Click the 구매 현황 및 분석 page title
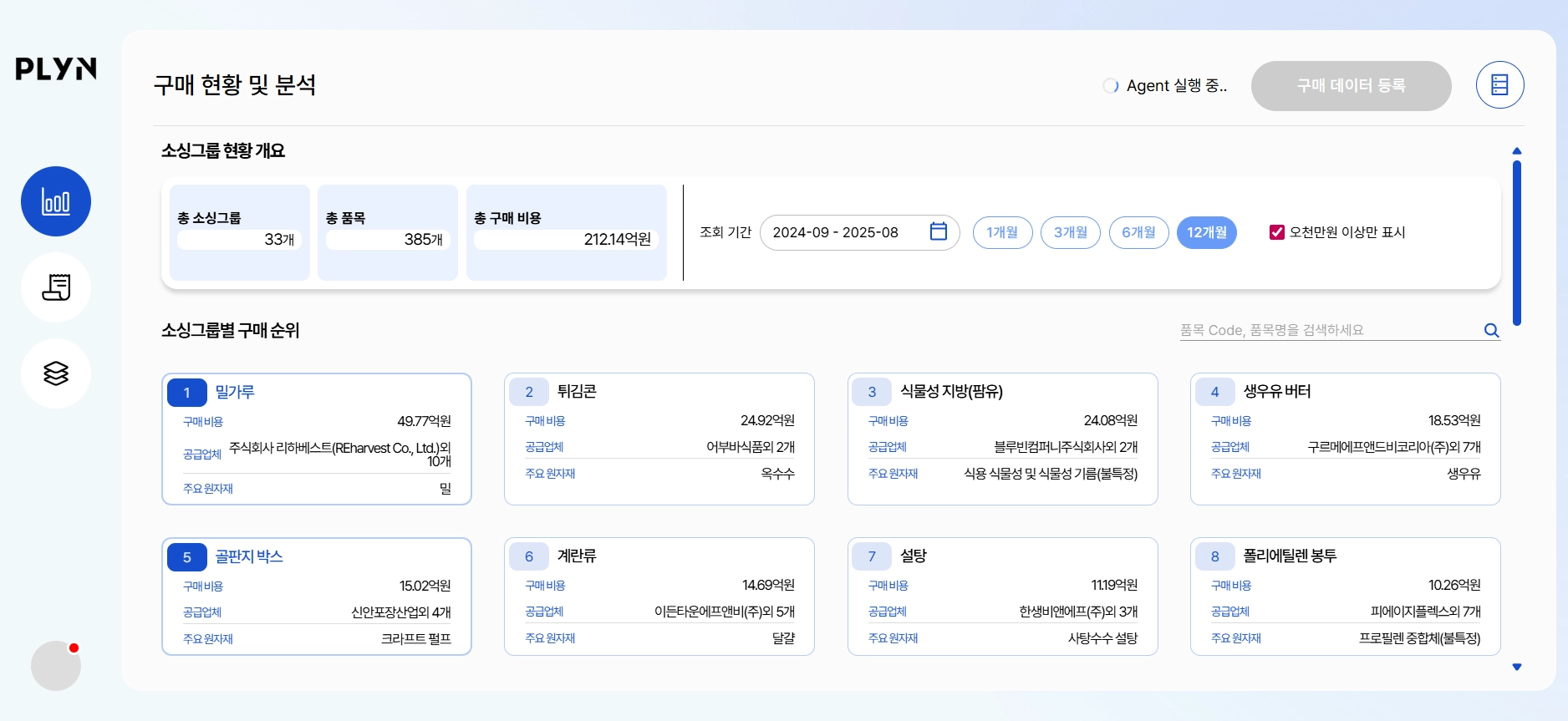The image size is (1568, 721). point(235,84)
